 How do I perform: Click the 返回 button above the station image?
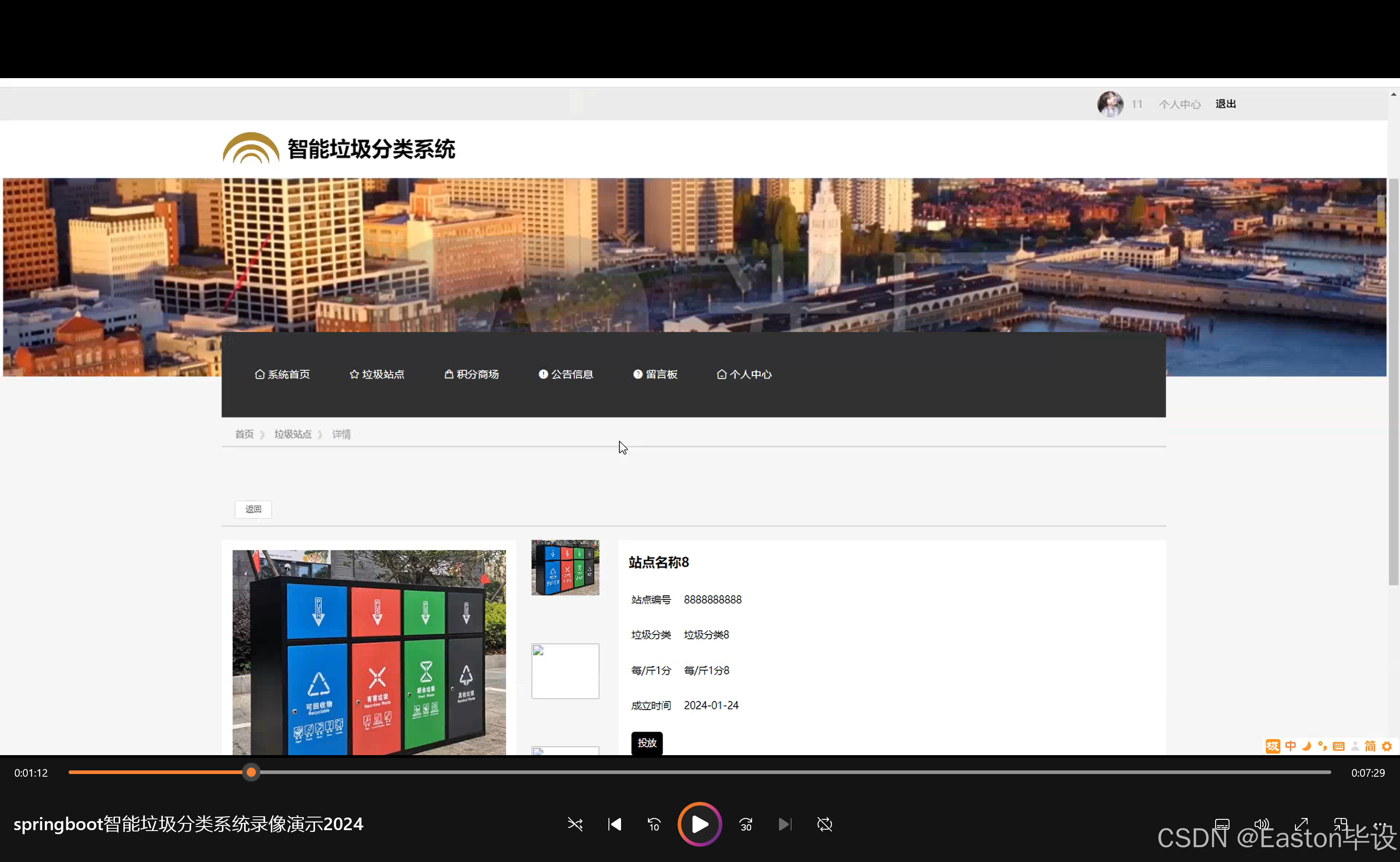pyautogui.click(x=253, y=509)
